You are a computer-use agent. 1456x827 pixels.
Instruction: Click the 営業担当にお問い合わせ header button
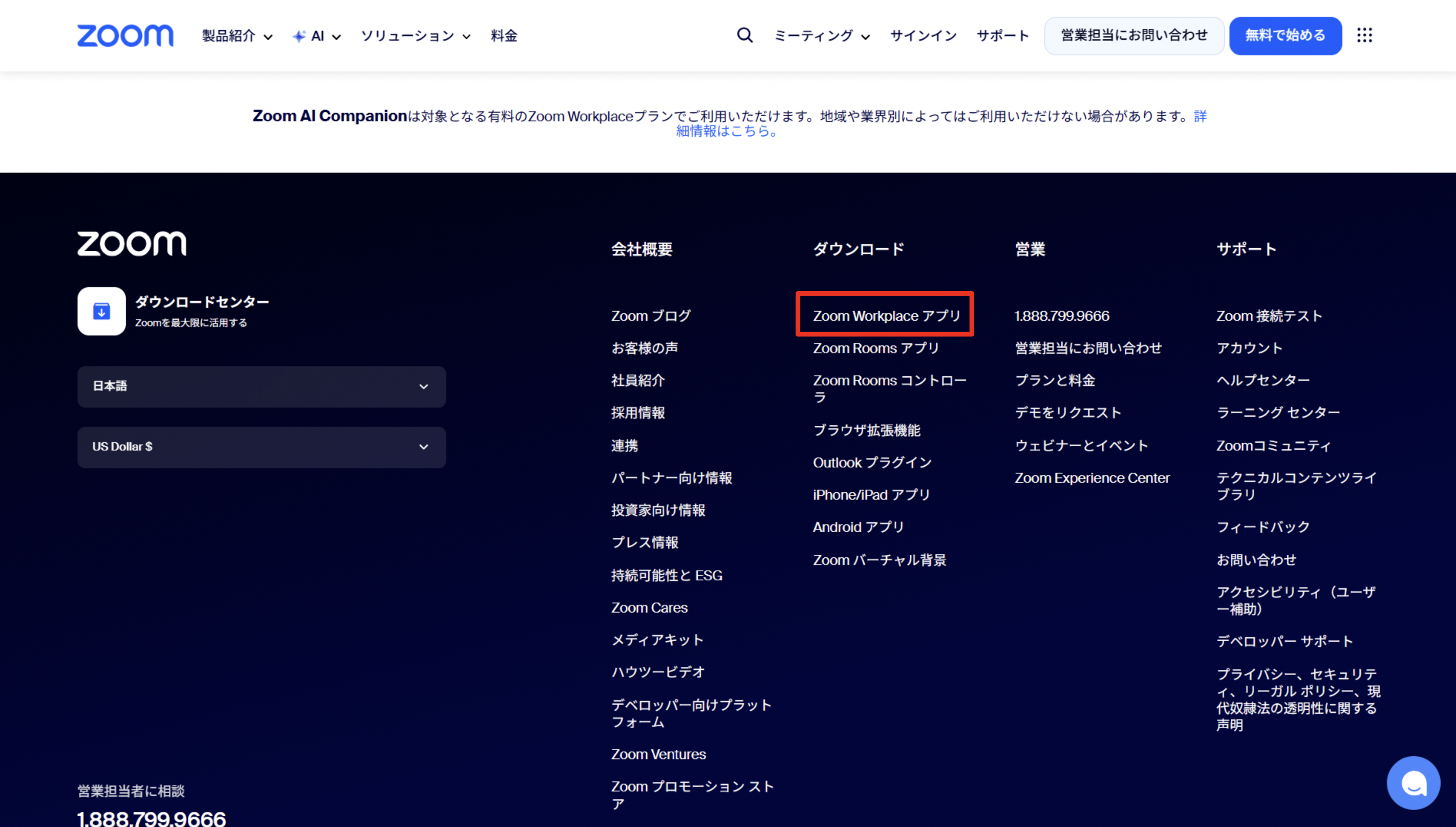pos(1134,36)
